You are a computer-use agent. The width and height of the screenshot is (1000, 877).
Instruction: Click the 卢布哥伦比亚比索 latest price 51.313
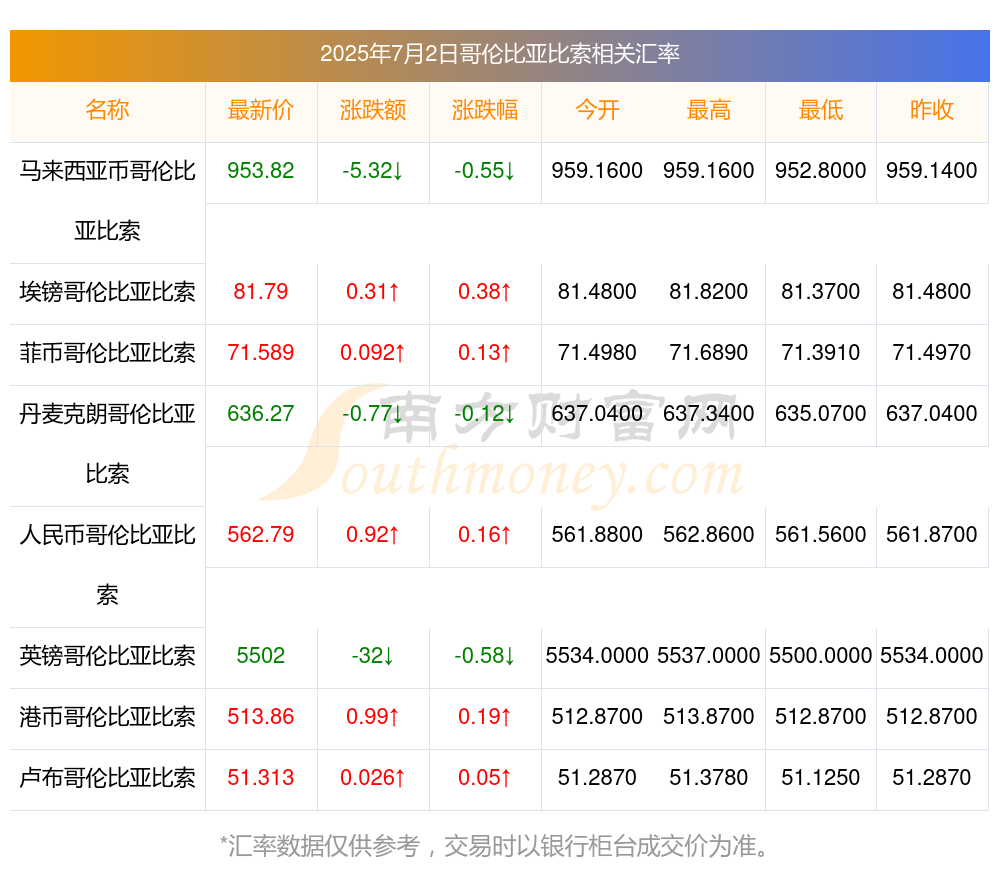[x=260, y=779]
